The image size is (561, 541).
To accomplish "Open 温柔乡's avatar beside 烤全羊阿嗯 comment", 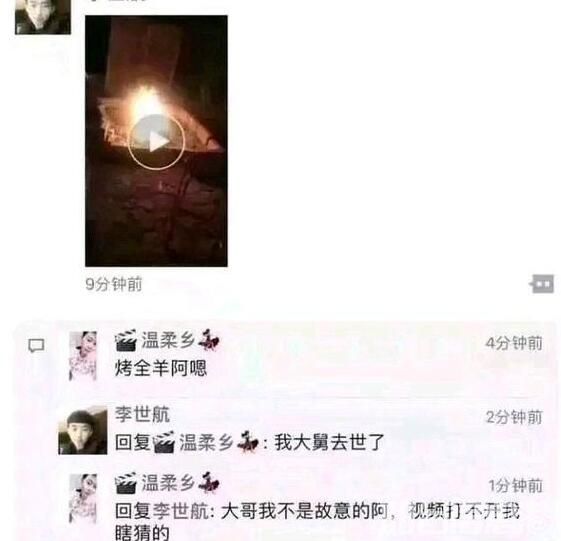I will pyautogui.click(x=83, y=355).
